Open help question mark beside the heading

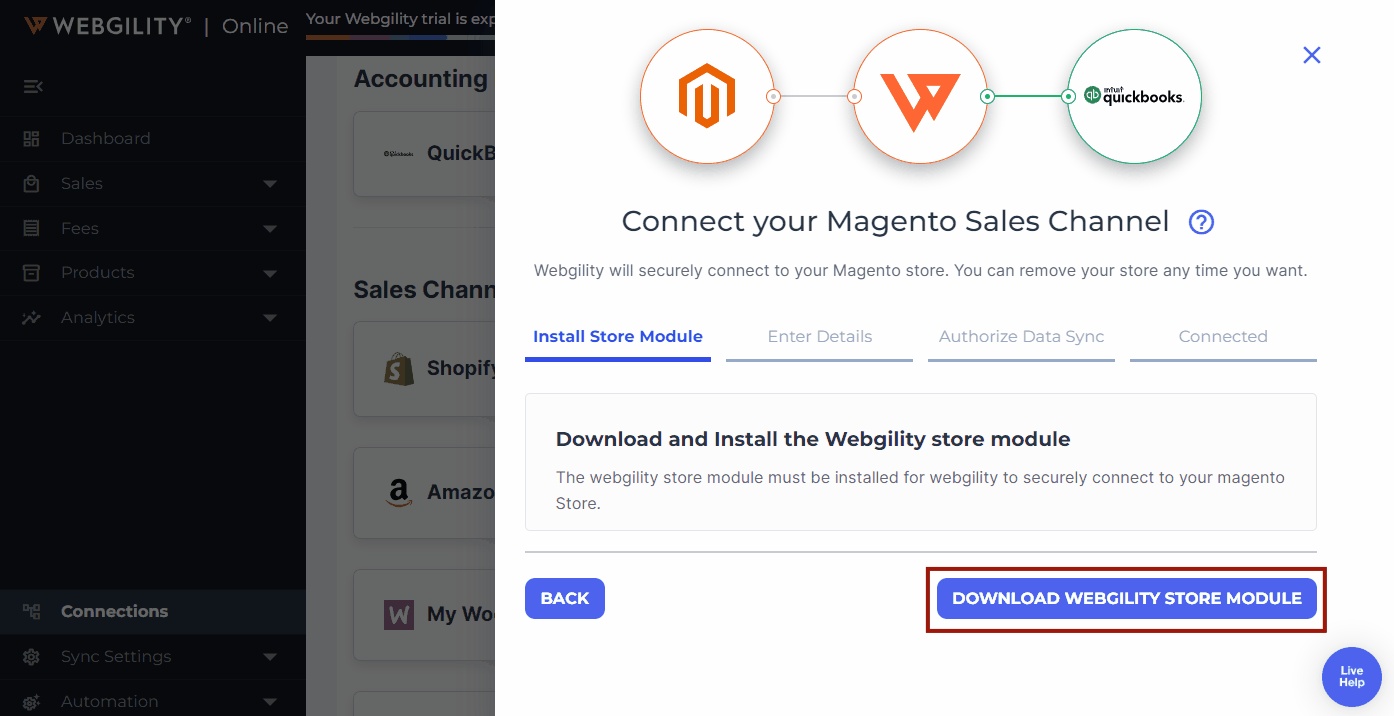(1201, 222)
